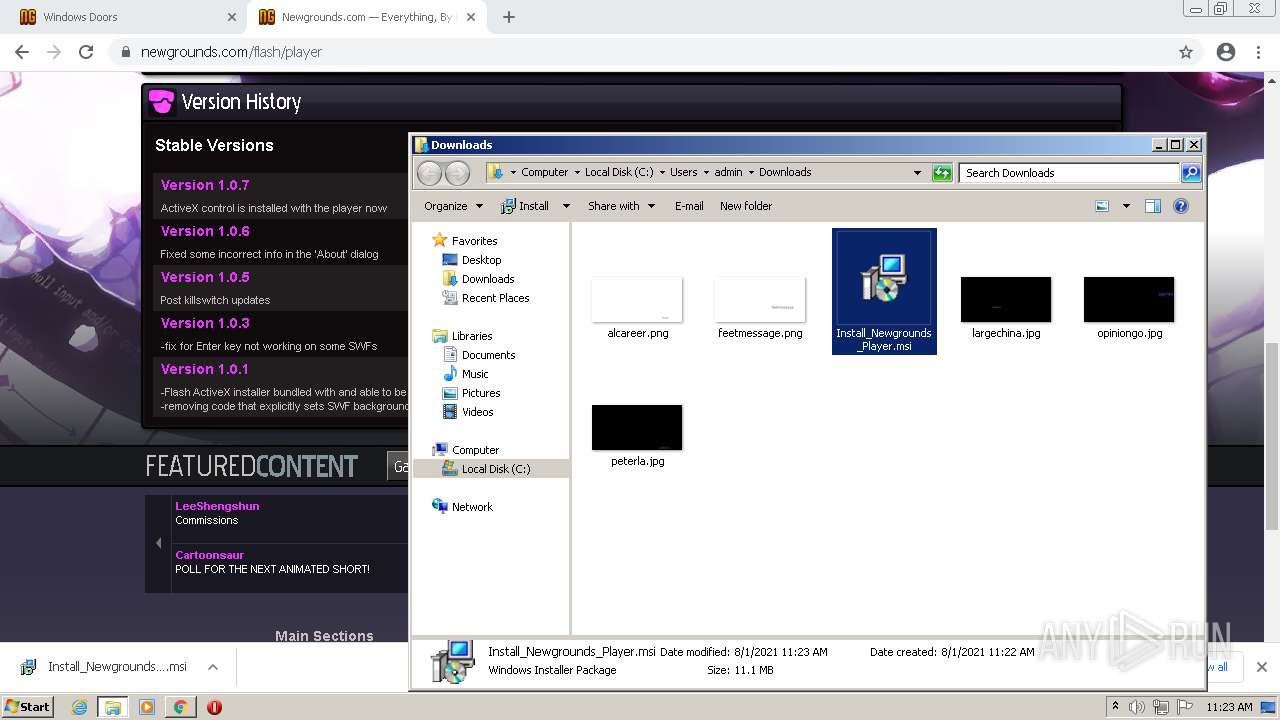Screen dimensions: 1280x720
Task: Refresh the Downloads folder view
Action: pos(942,173)
